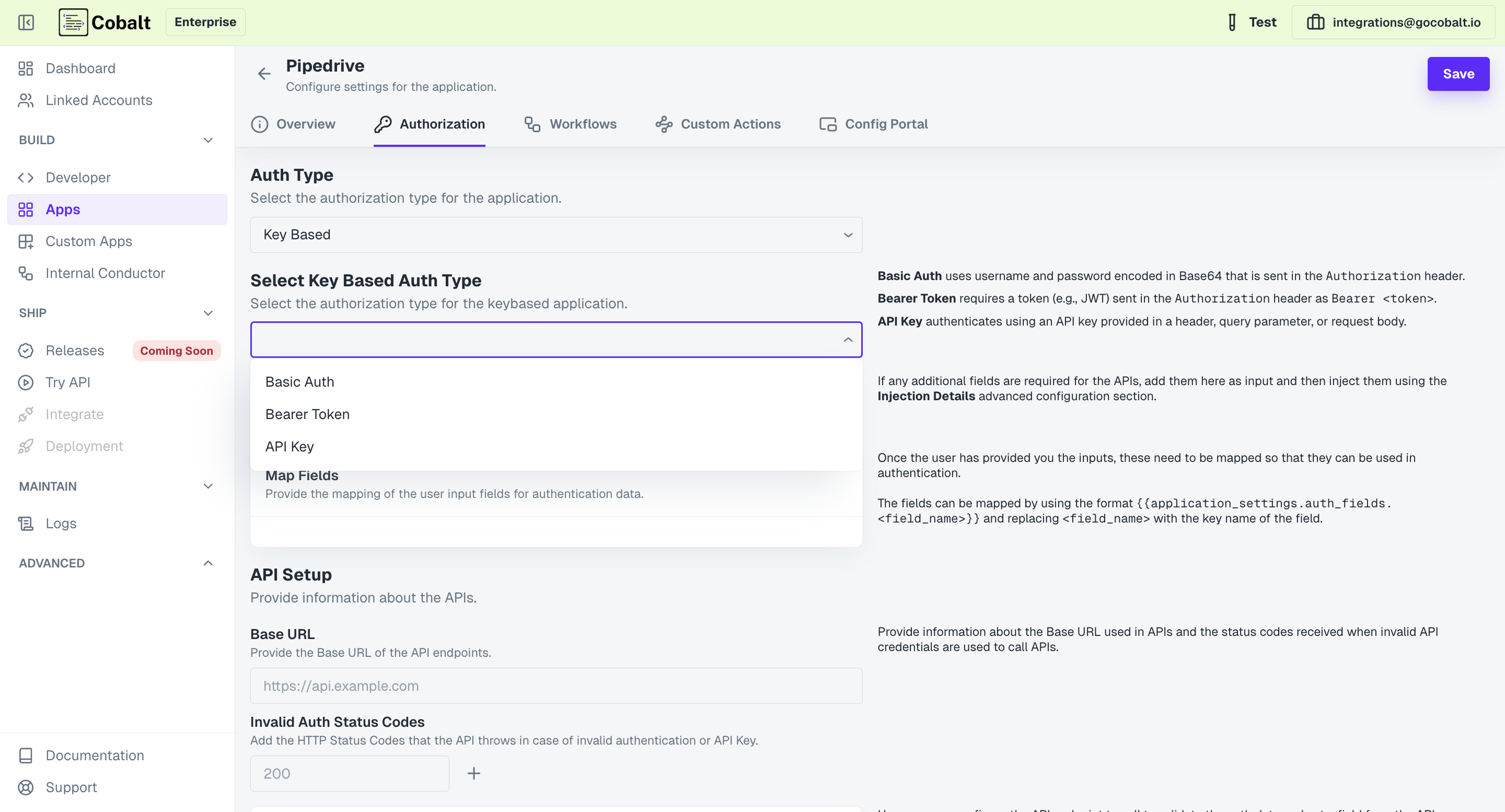Choose Basic Auth as the key based type
The height and width of the screenshot is (812, 1505).
(x=300, y=381)
